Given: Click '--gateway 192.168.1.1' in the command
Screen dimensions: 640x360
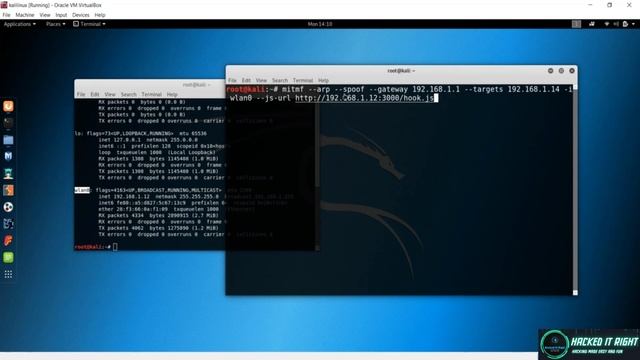Looking at the screenshot, I should (x=414, y=89).
